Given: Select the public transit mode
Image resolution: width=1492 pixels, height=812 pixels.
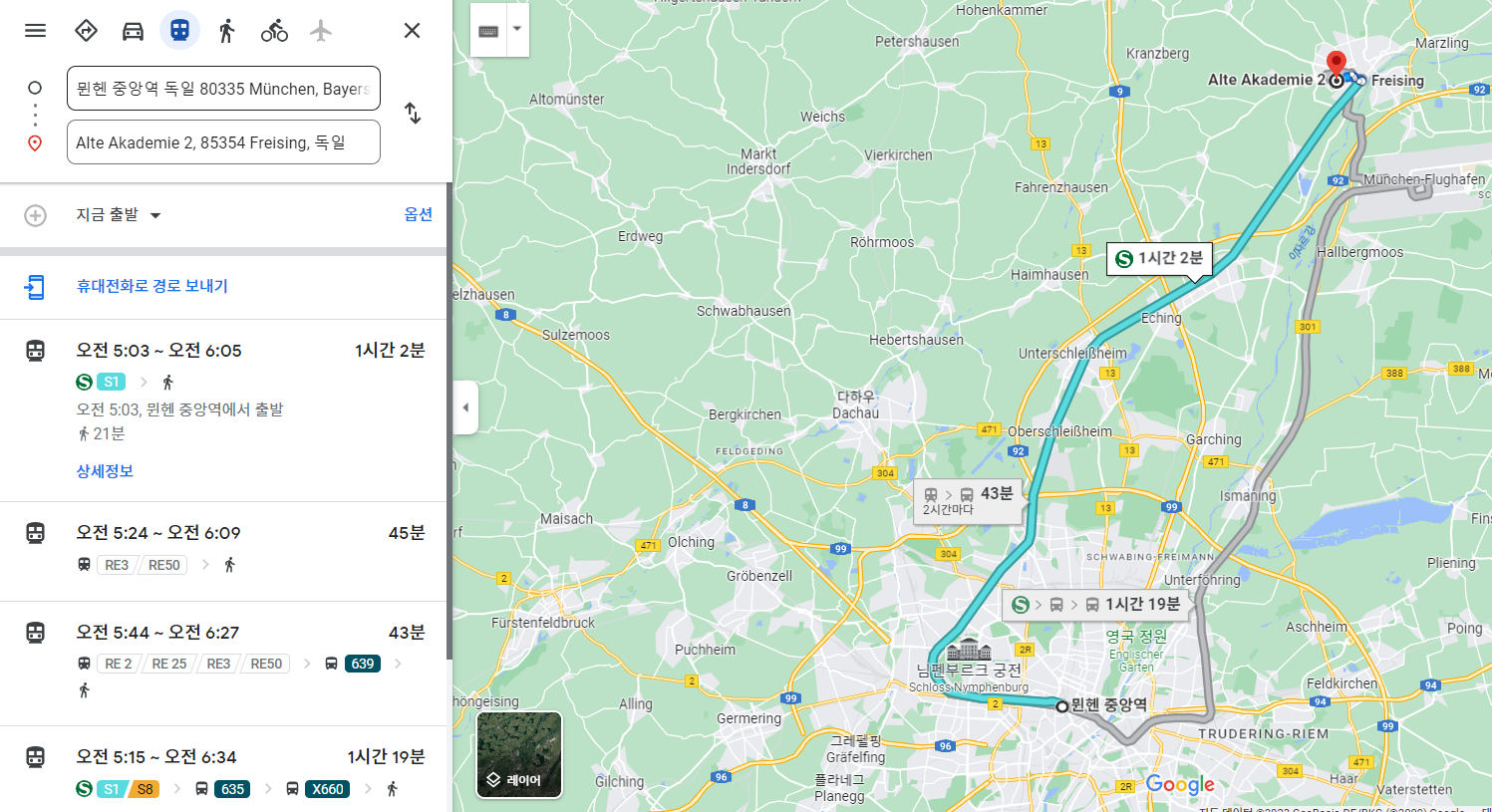Looking at the screenshot, I should [179, 30].
